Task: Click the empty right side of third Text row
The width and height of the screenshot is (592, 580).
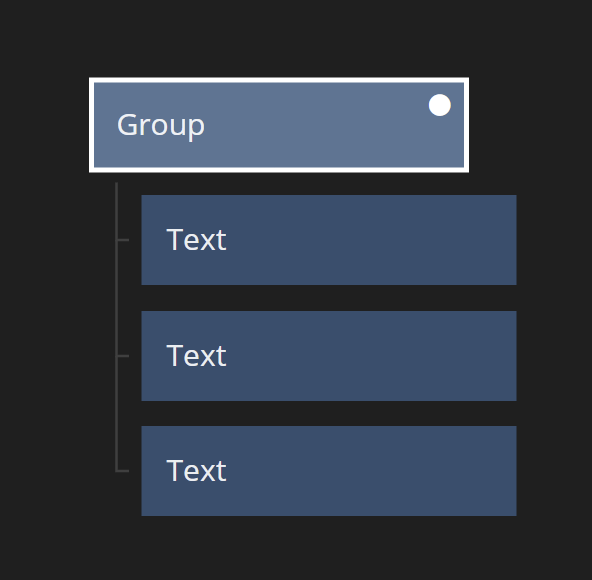Action: click(x=372, y=471)
